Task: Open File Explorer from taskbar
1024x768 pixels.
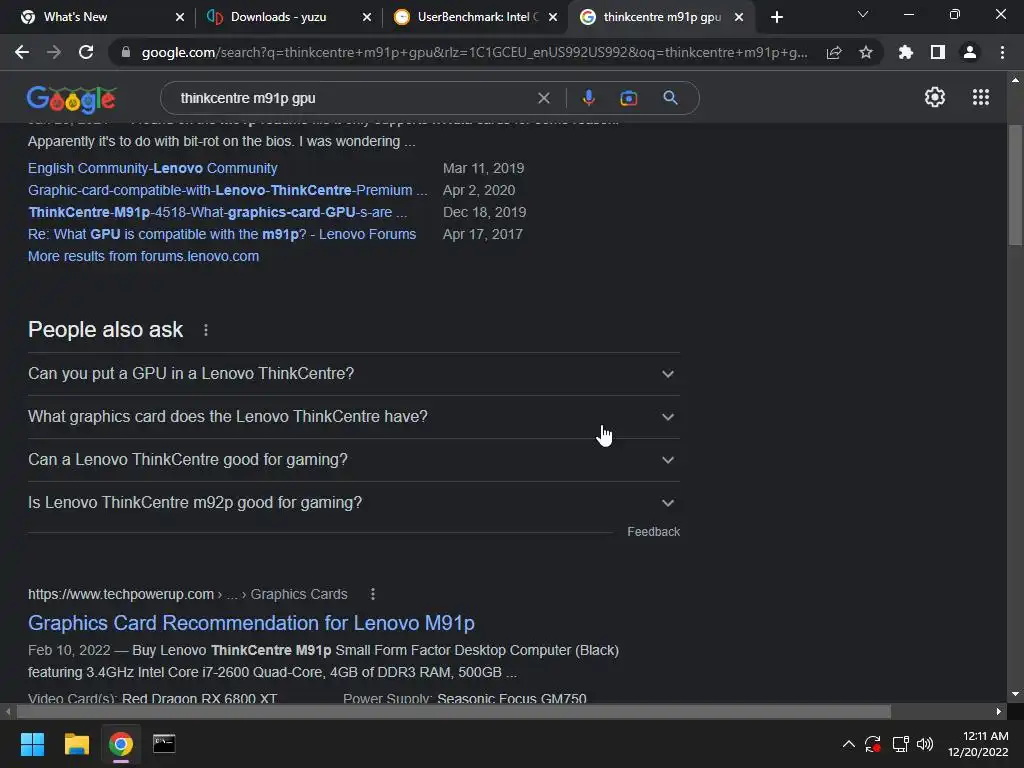Action: (76, 744)
